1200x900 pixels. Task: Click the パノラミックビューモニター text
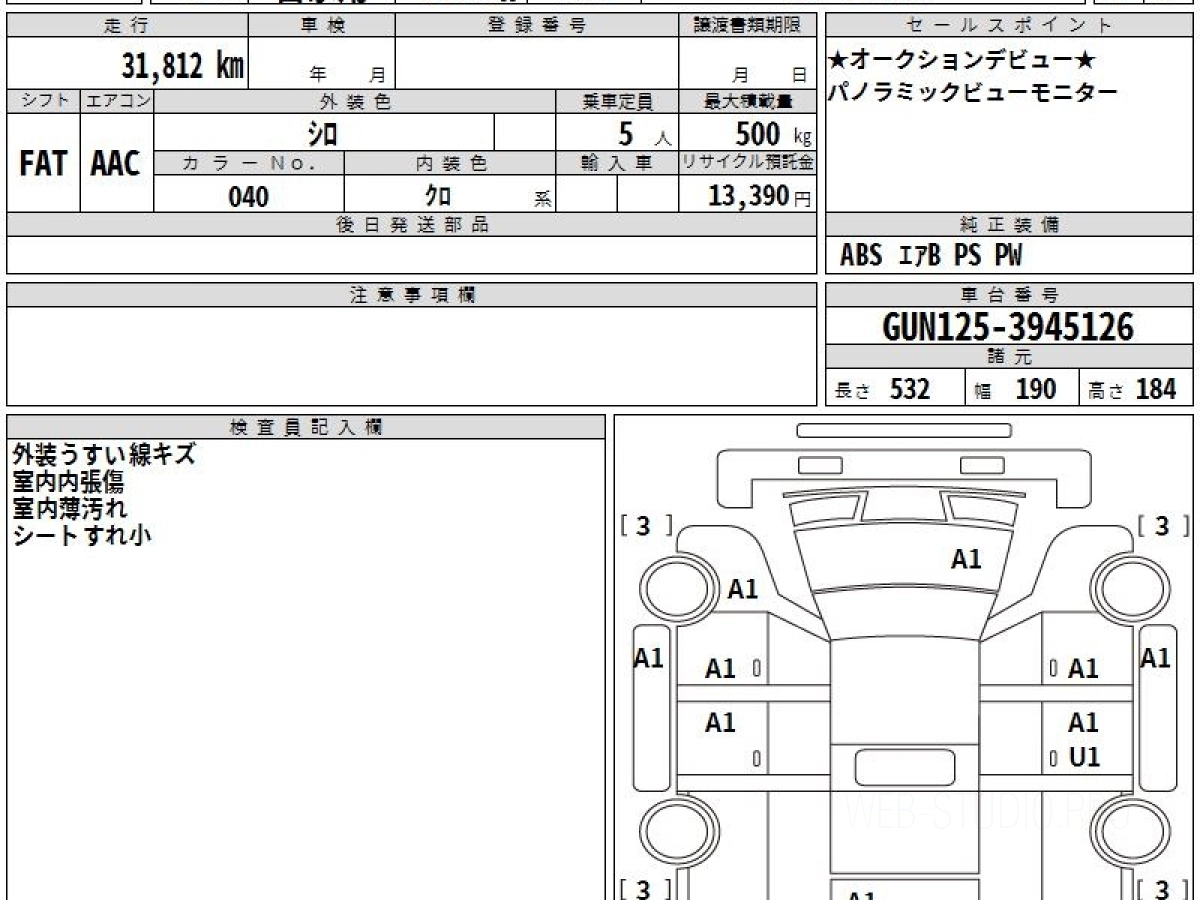(973, 93)
